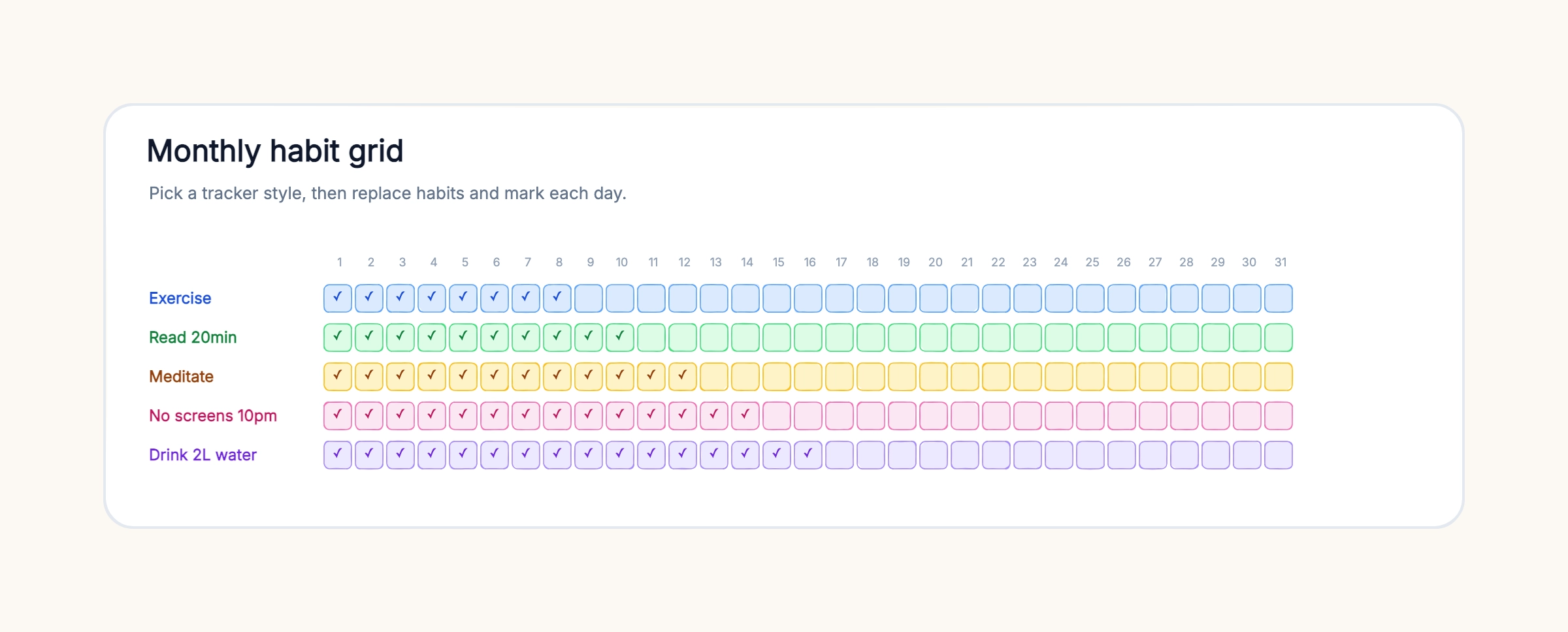
Task: Mark No screens 10pm on day 30
Action: pos(1247,416)
